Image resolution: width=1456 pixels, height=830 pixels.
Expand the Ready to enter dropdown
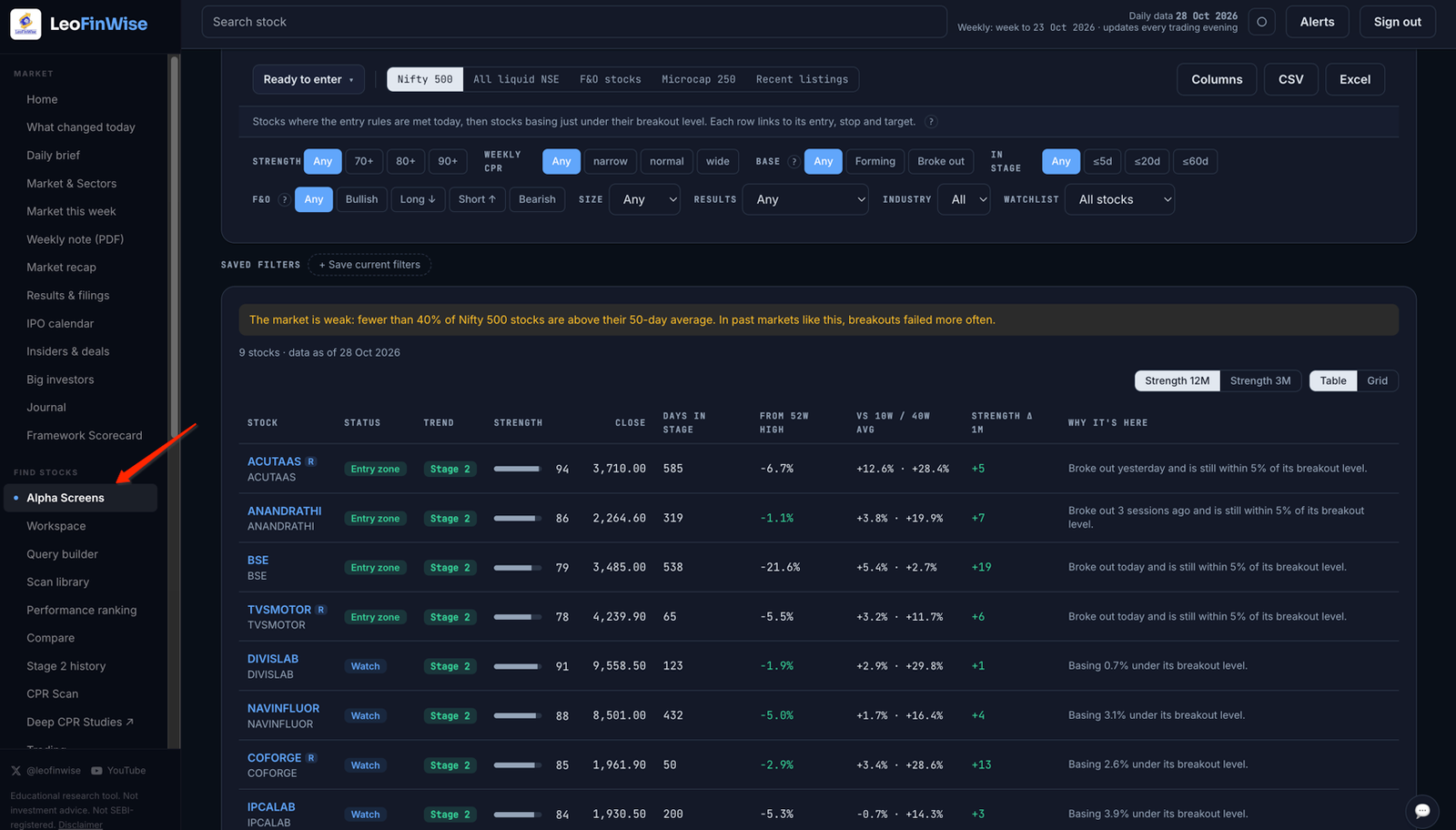308,79
